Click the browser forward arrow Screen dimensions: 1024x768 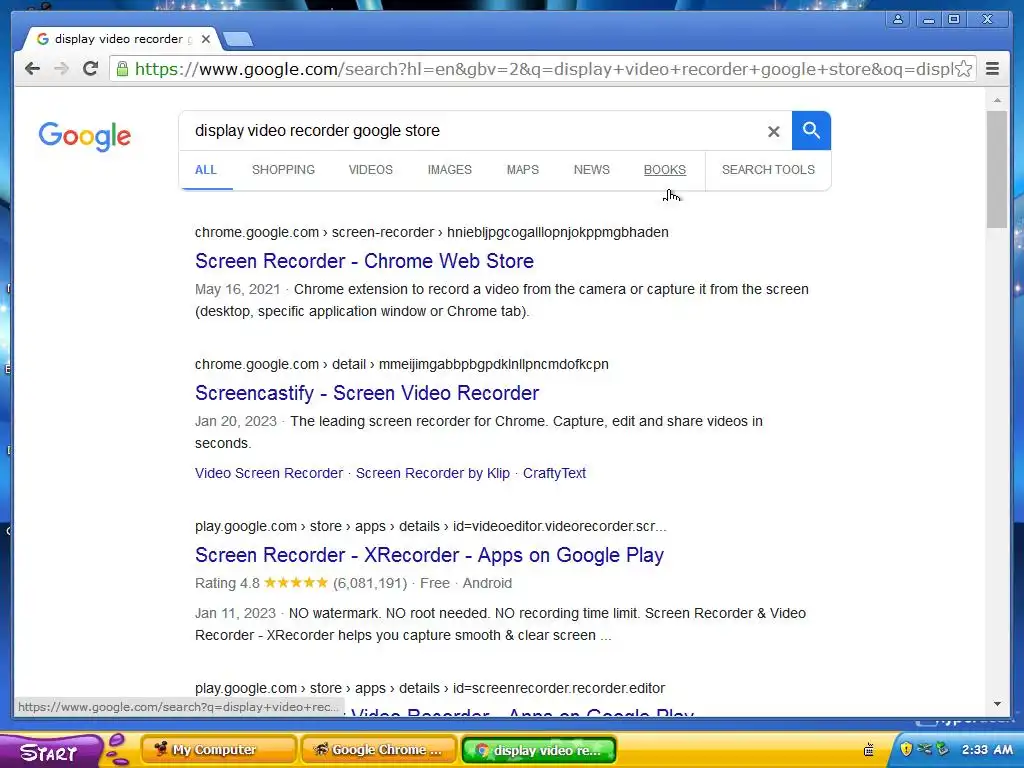(x=61, y=69)
